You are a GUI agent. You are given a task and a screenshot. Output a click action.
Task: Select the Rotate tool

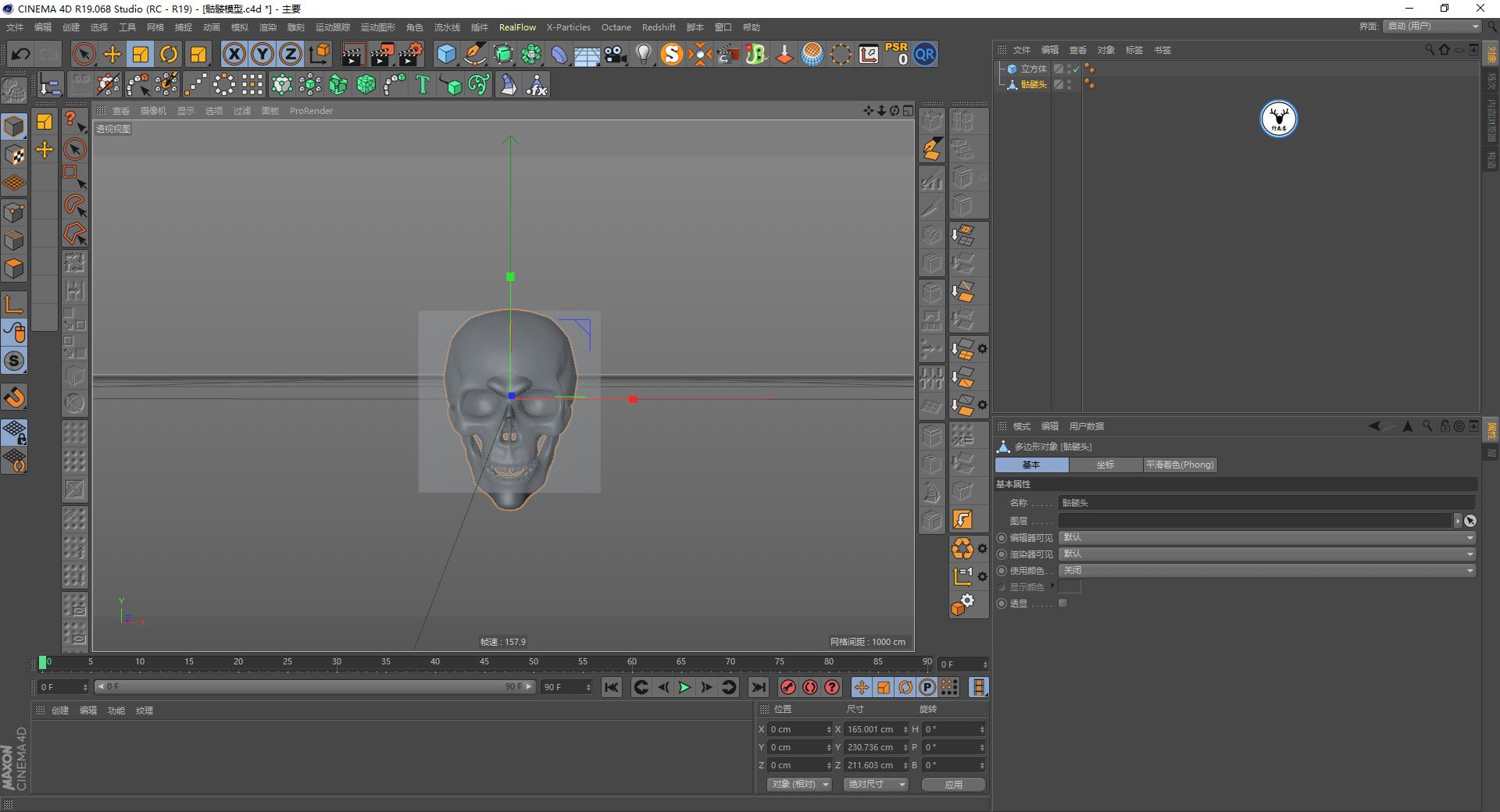(x=170, y=54)
